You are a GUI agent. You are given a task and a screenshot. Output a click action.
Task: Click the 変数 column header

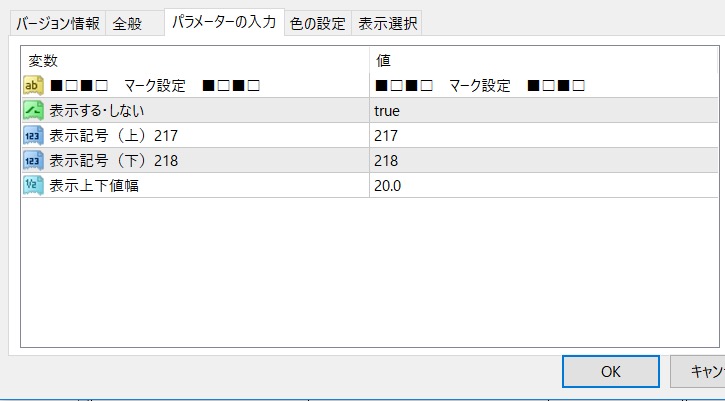click(x=44, y=62)
